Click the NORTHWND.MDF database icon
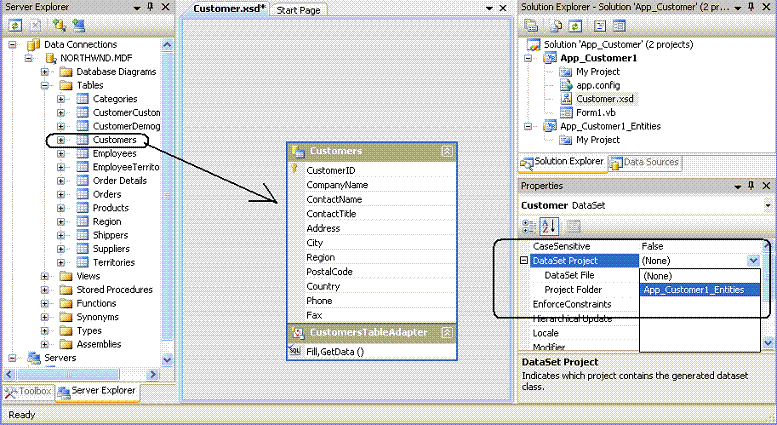The height and width of the screenshot is (425, 777). pyautogui.click(x=51, y=58)
